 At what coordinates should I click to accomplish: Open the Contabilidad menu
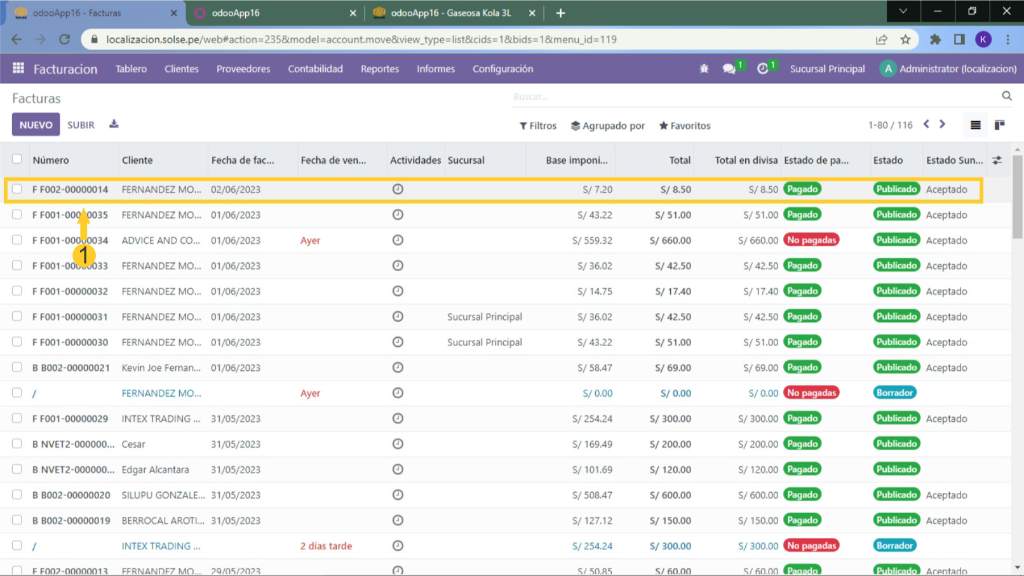315,69
